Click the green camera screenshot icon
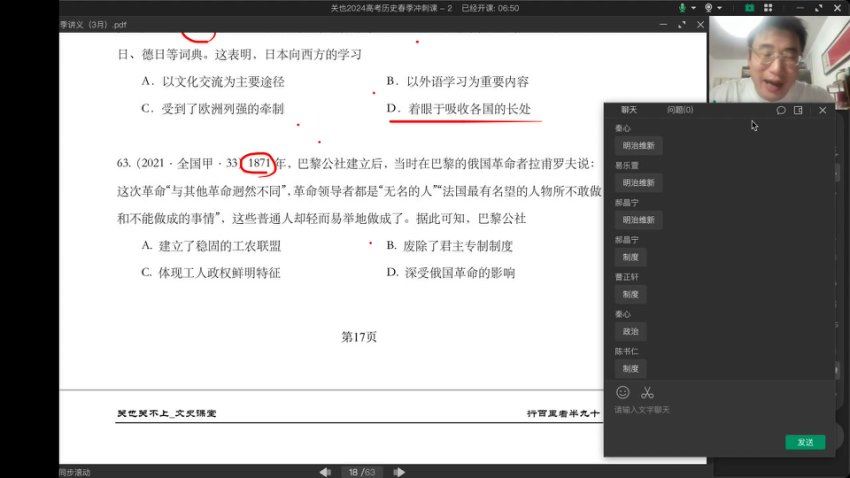The height and width of the screenshot is (478, 850). [750, 7]
